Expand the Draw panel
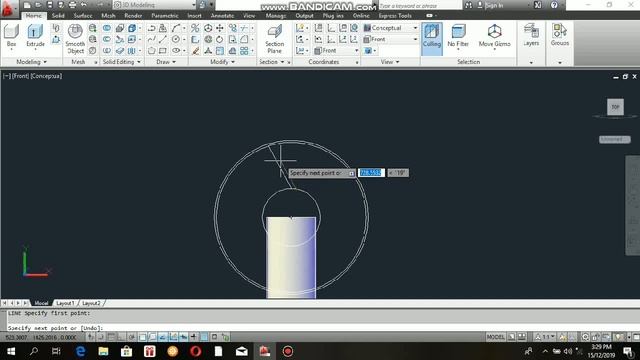 coord(166,62)
